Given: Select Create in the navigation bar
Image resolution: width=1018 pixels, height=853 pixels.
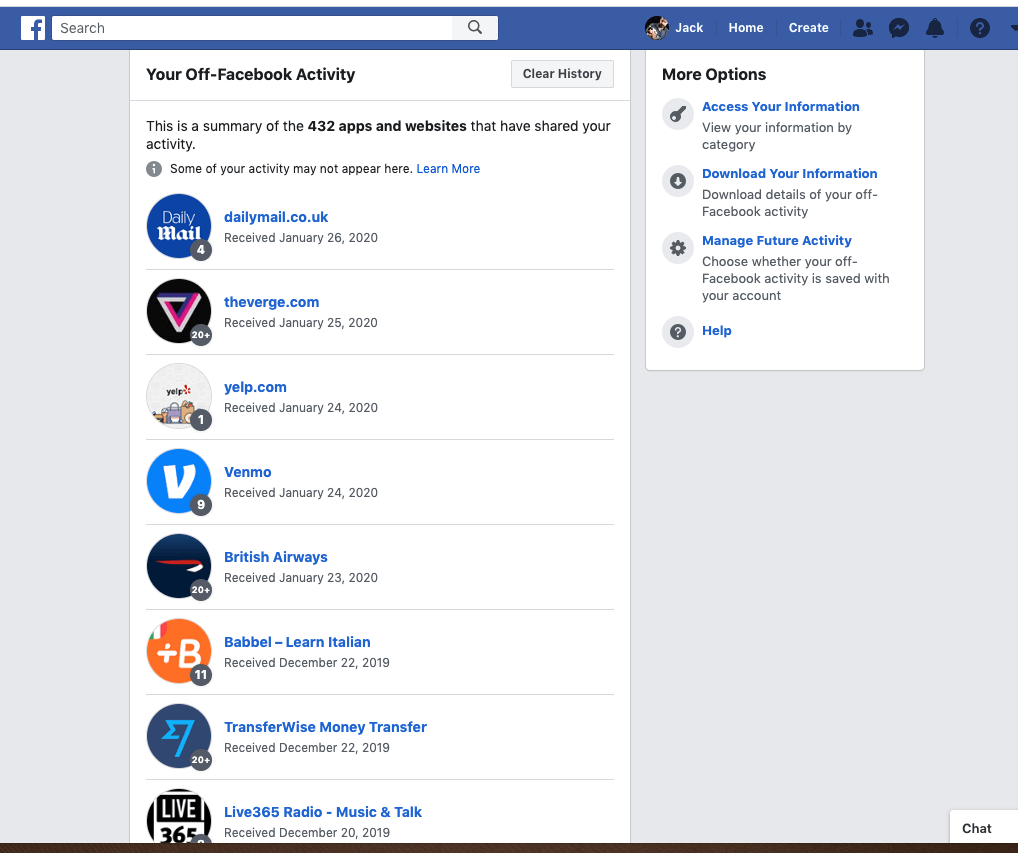Looking at the screenshot, I should coord(808,28).
